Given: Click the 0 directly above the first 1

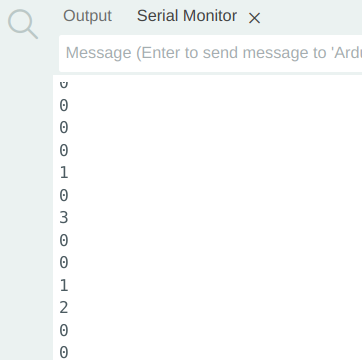Looking at the screenshot, I should [64, 150].
